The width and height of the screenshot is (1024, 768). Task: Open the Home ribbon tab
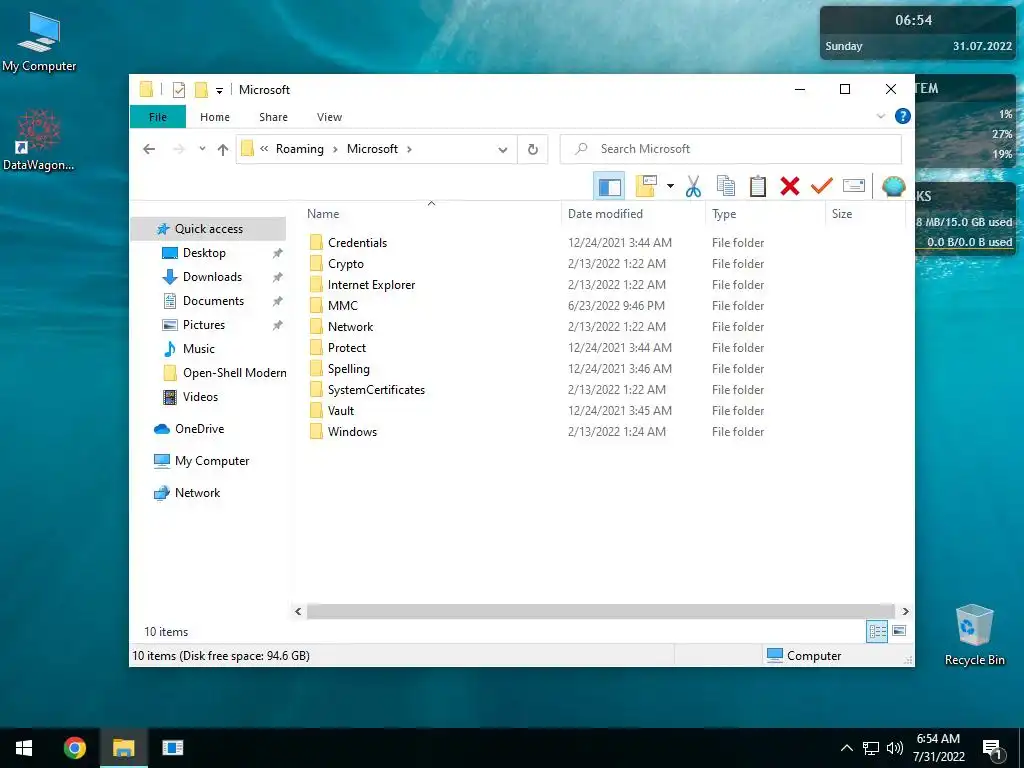click(x=215, y=117)
